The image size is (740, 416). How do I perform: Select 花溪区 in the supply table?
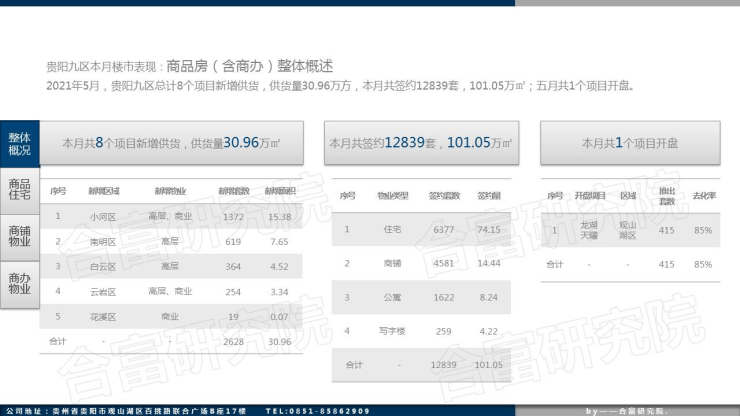click(103, 317)
